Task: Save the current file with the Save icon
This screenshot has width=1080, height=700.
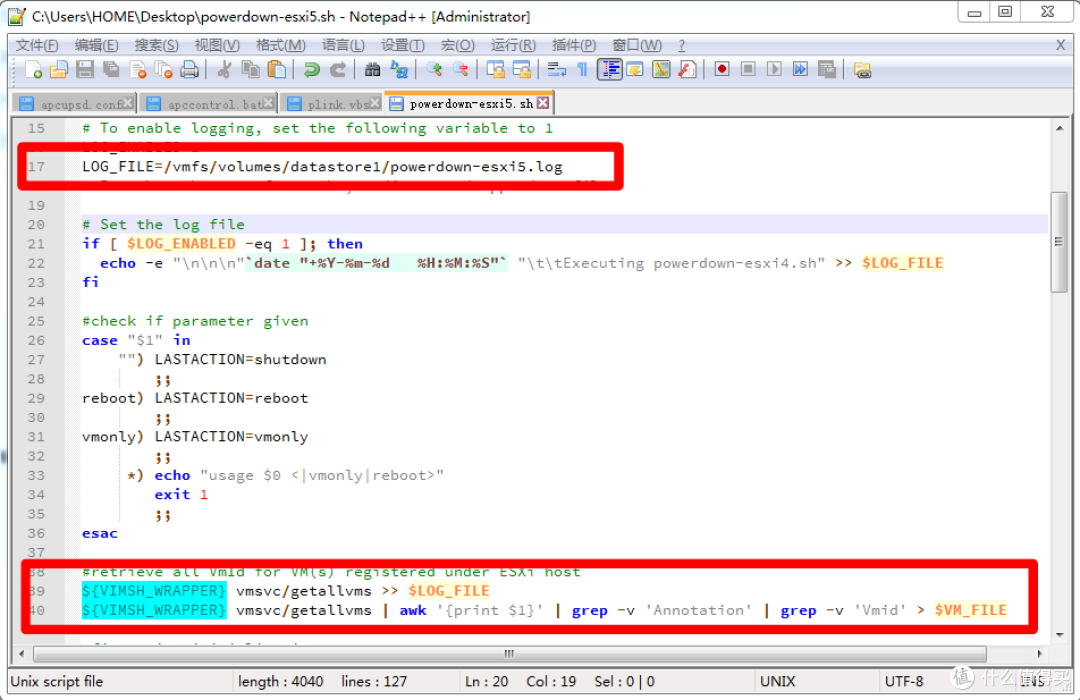Action: click(x=85, y=69)
